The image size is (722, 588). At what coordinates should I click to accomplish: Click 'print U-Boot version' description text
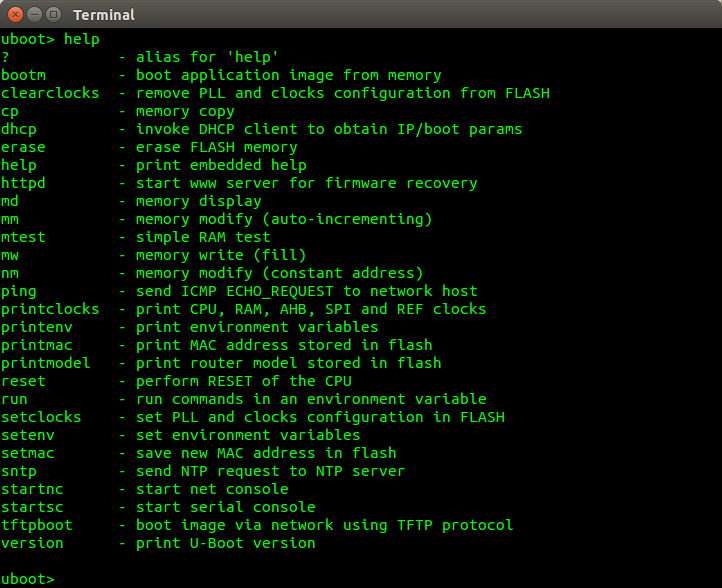[x=225, y=543]
